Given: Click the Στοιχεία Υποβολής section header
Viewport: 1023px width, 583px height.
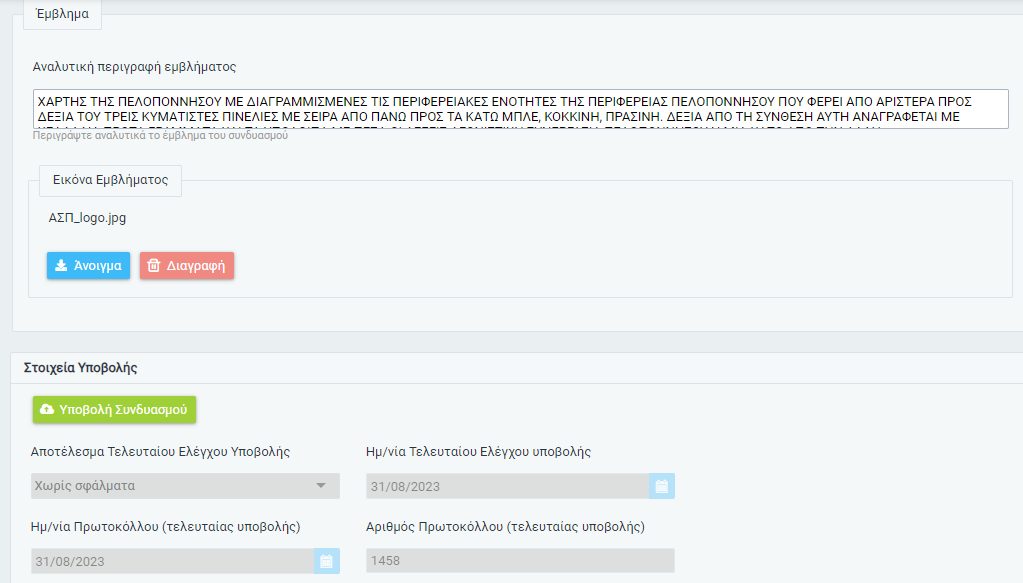Looking at the screenshot, I should pos(80,368).
